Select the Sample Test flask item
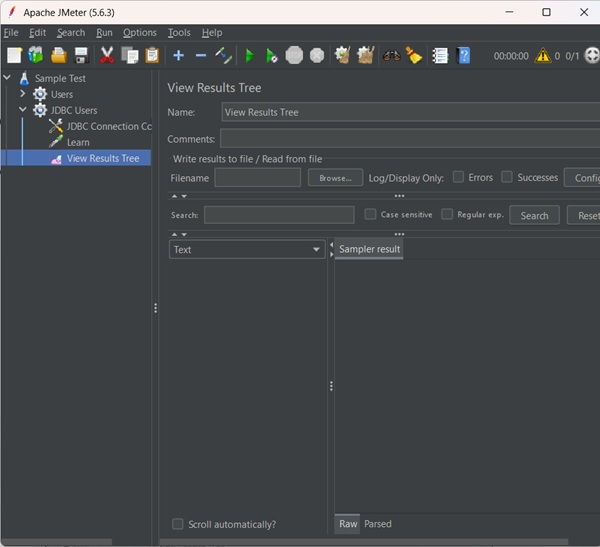Screen dimensions: 600x547 click(x=60, y=78)
